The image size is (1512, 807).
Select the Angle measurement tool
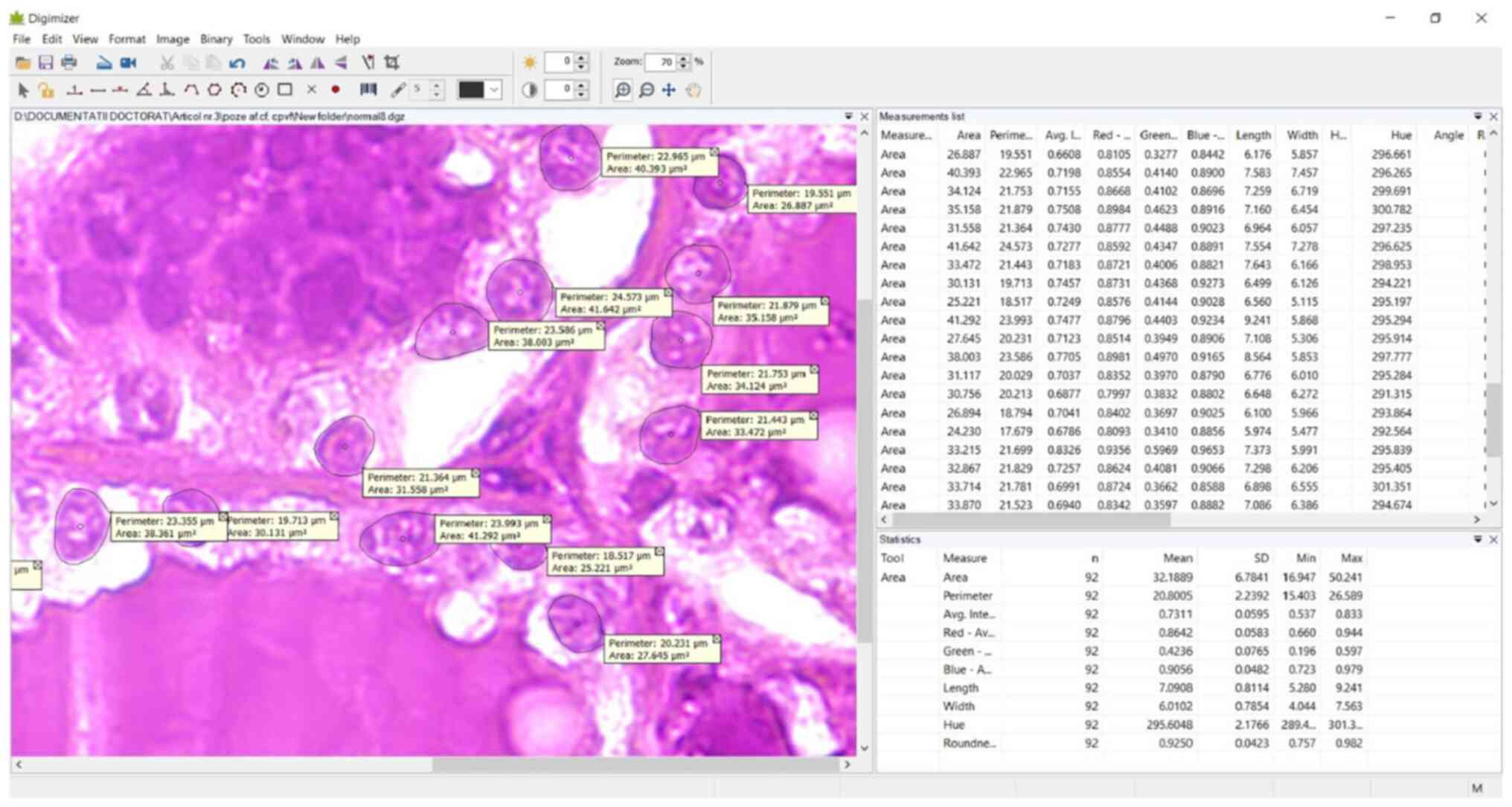[x=144, y=90]
